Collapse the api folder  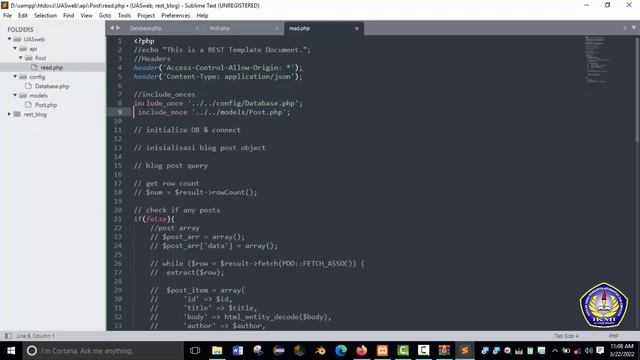pos(15,49)
